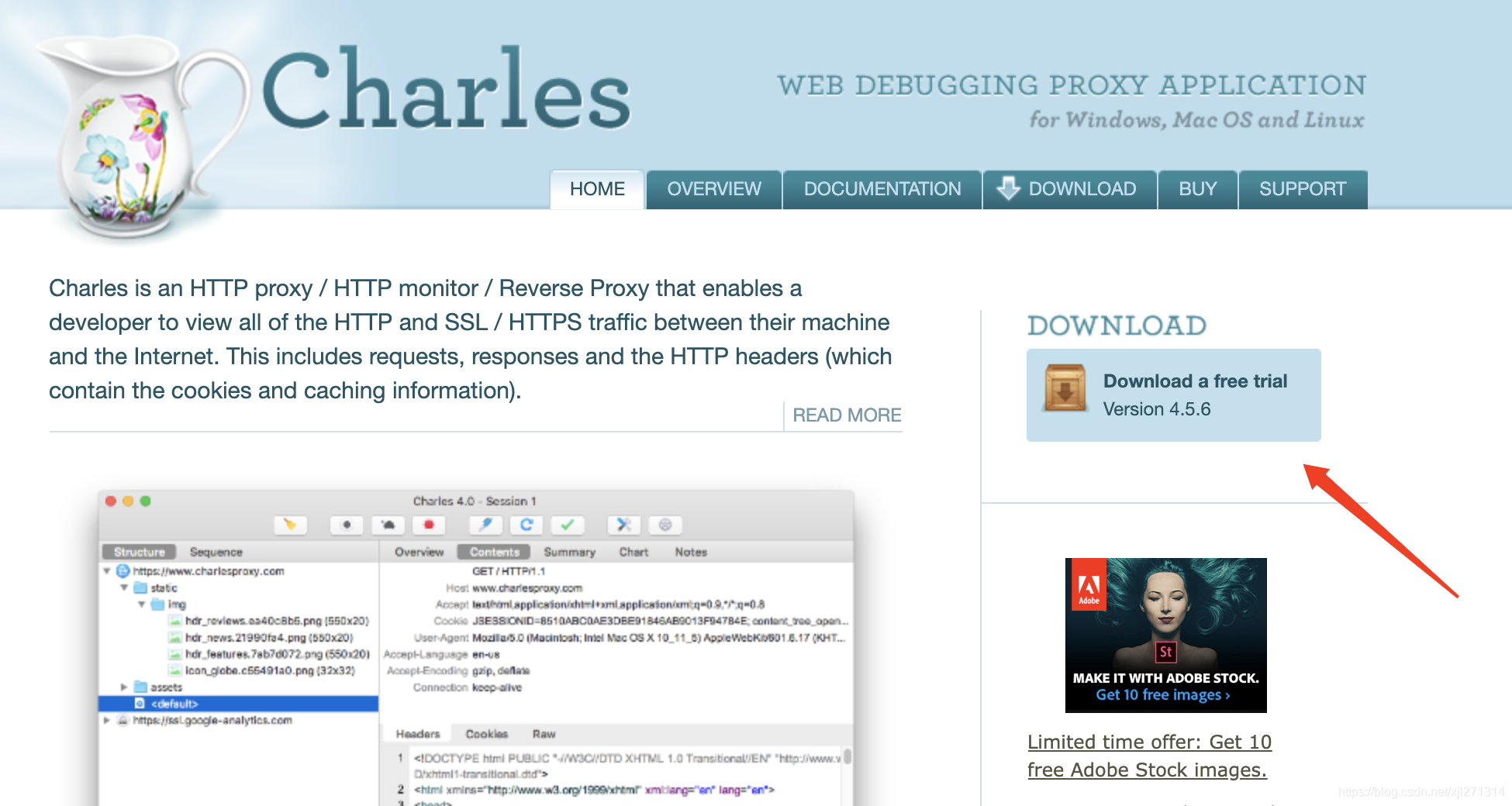Open the DOWNLOAD navigation tab
This screenshot has width=1512, height=806.
(x=1070, y=189)
